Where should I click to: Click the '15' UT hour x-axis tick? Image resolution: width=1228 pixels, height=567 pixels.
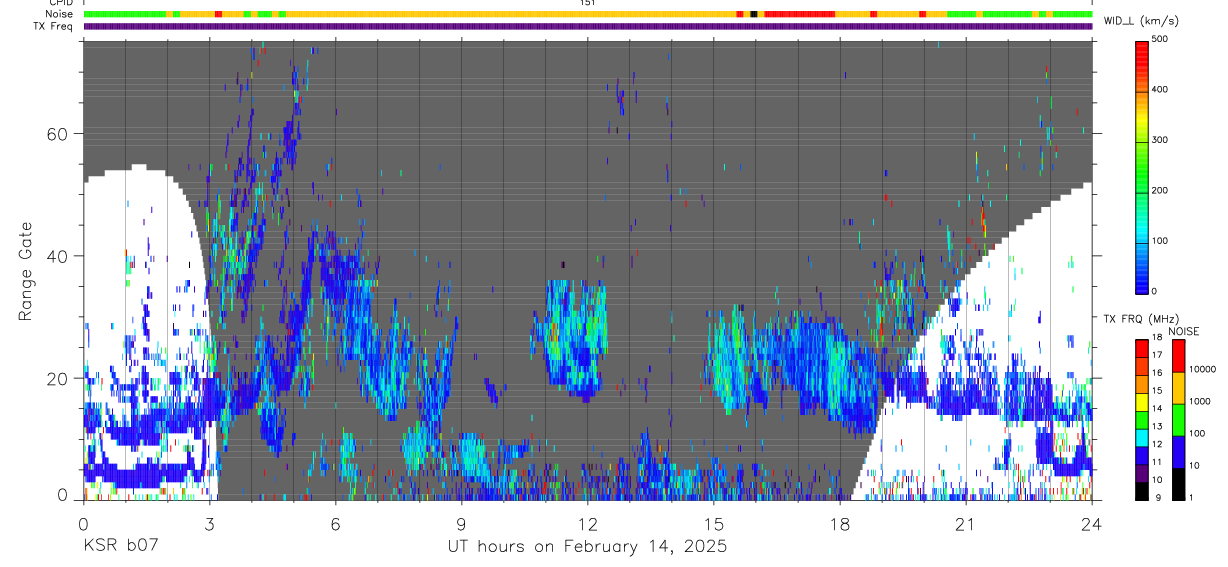[713, 522]
